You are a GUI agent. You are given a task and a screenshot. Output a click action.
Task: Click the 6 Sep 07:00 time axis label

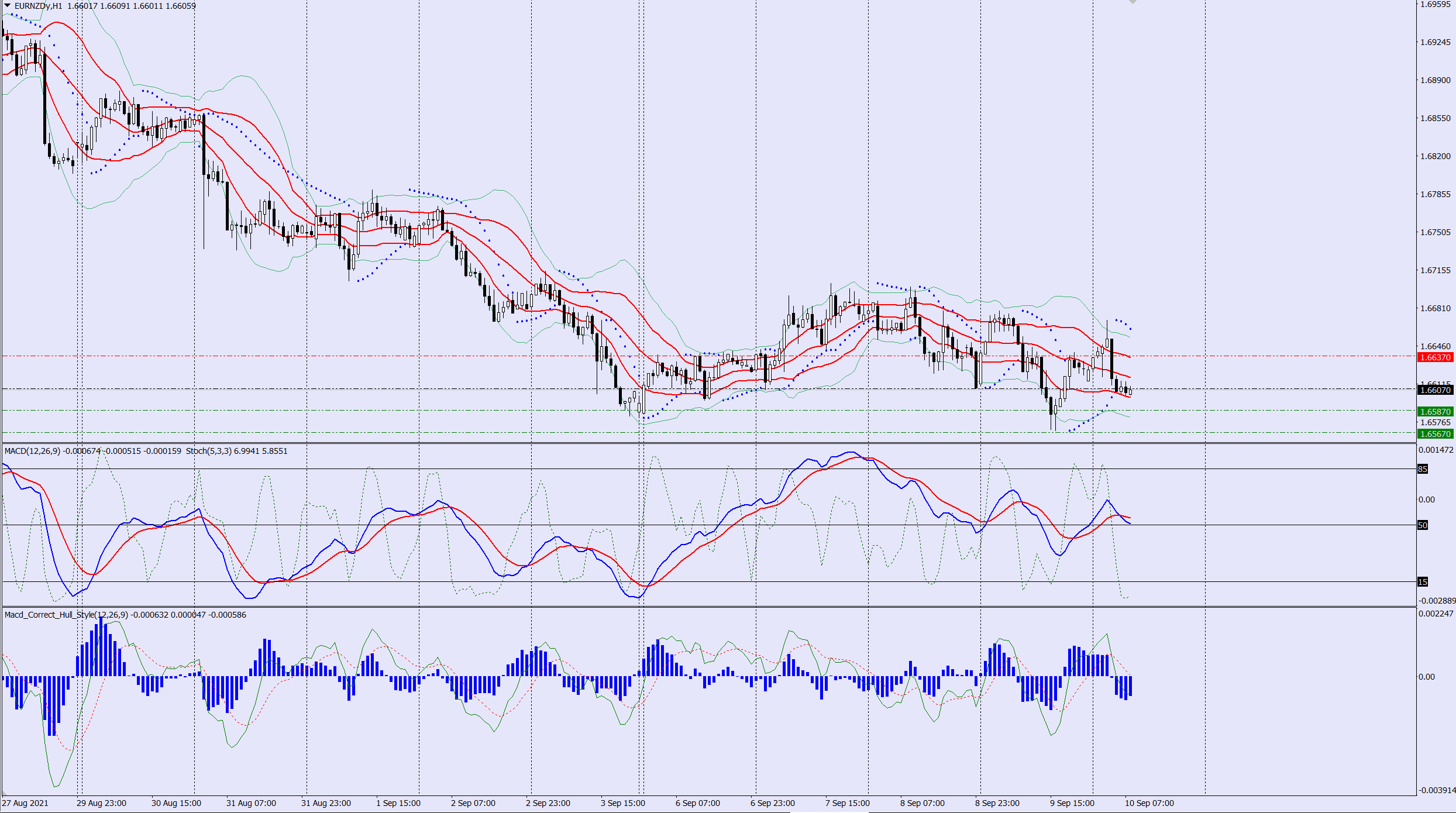pyautogui.click(x=698, y=803)
